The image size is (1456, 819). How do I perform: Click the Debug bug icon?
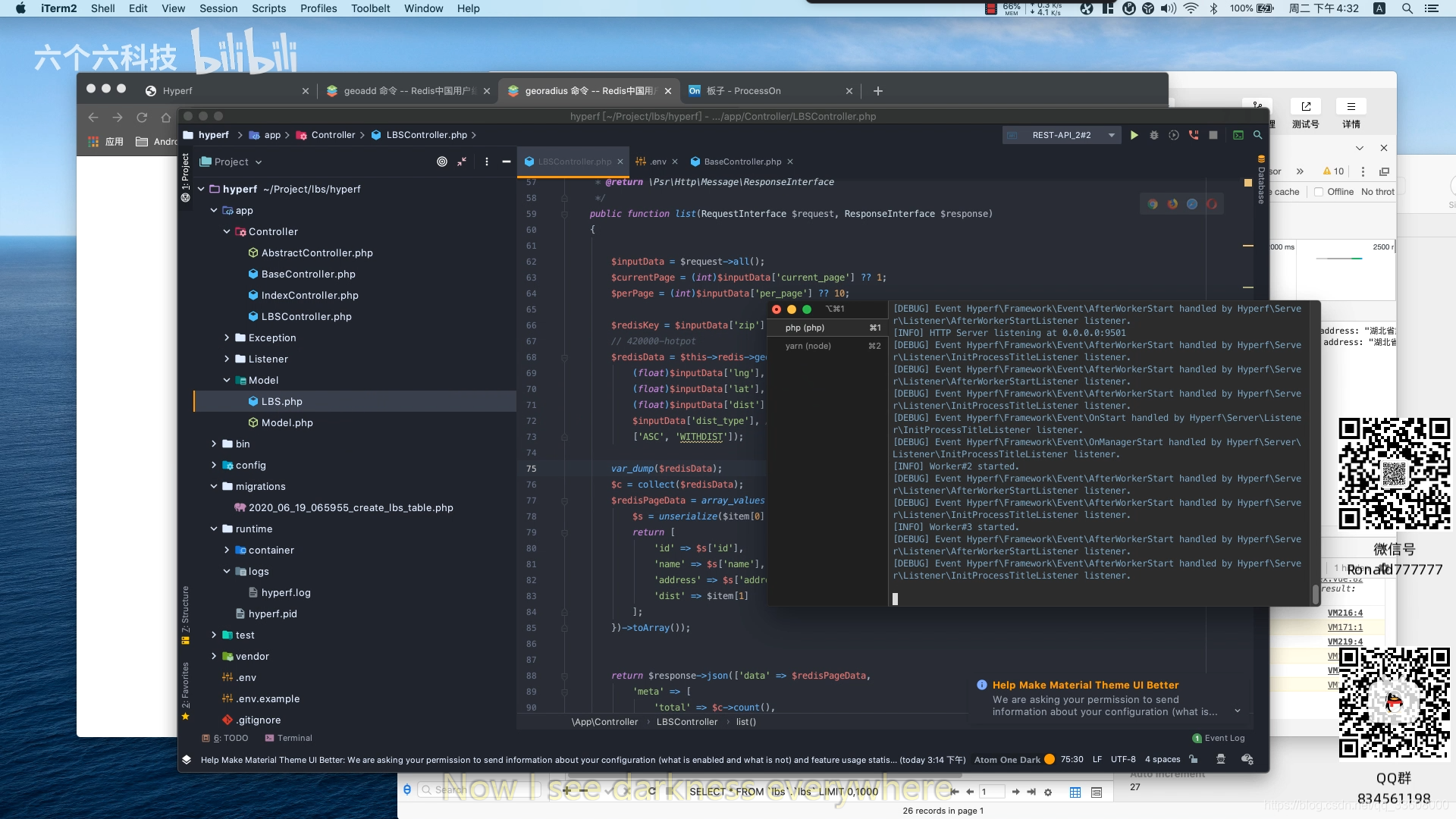(1154, 135)
